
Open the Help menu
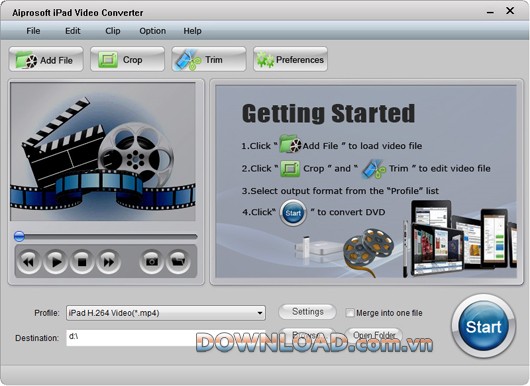192,31
